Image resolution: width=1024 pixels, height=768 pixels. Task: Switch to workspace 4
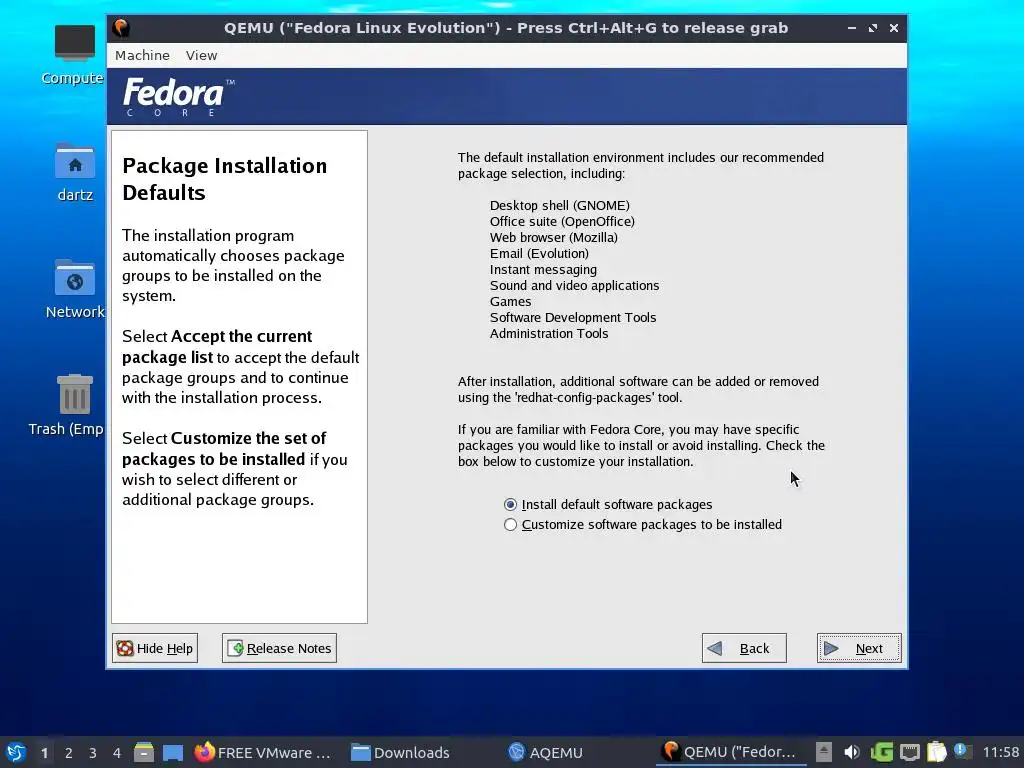tap(117, 753)
